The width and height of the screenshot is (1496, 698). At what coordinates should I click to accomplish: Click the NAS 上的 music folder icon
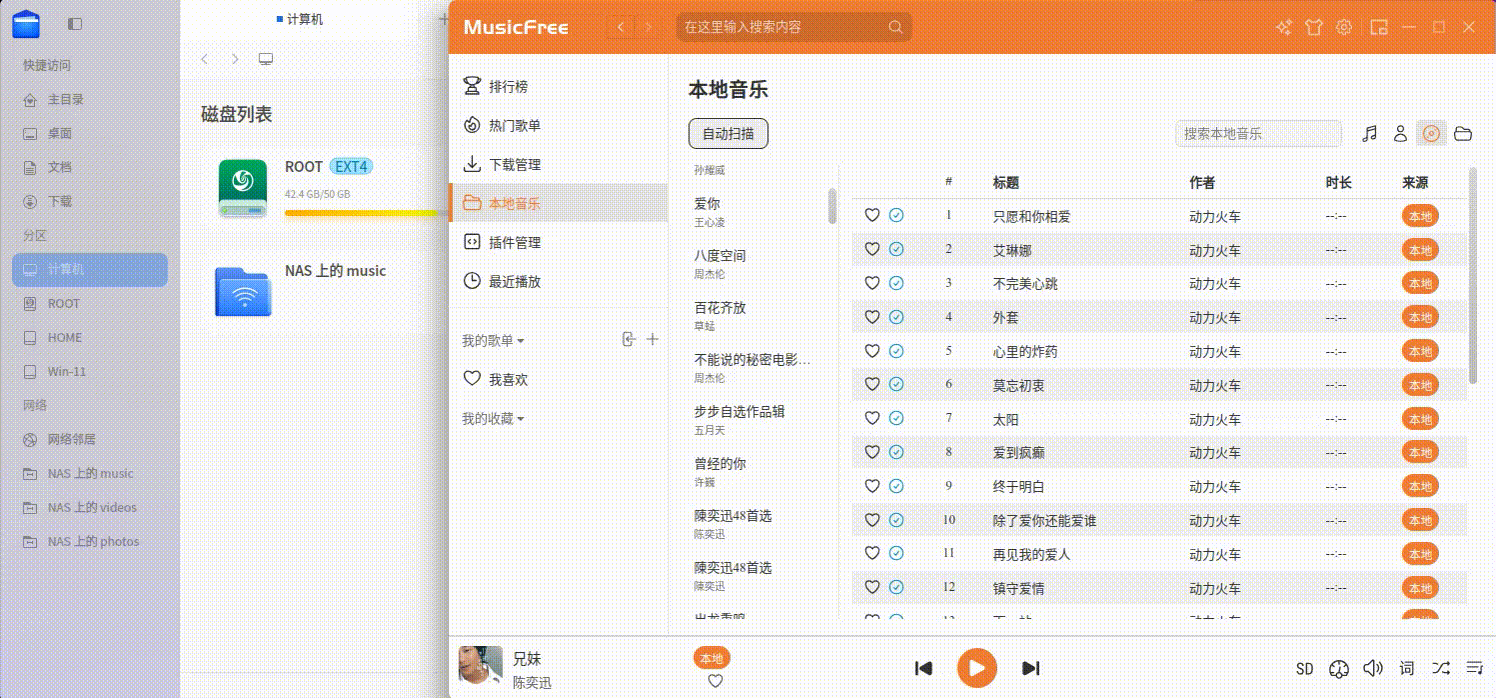click(x=243, y=292)
